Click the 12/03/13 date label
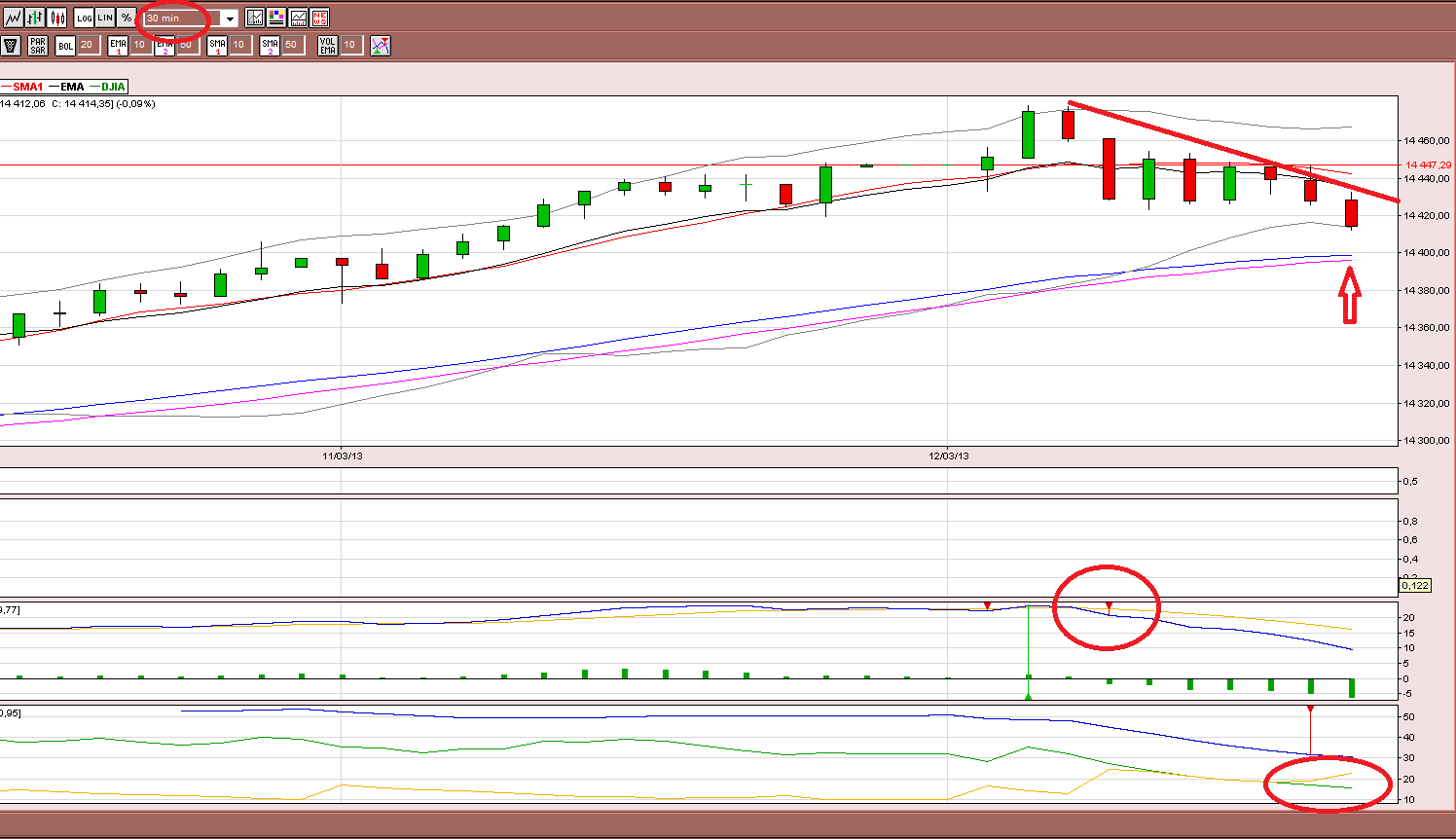 tap(949, 456)
